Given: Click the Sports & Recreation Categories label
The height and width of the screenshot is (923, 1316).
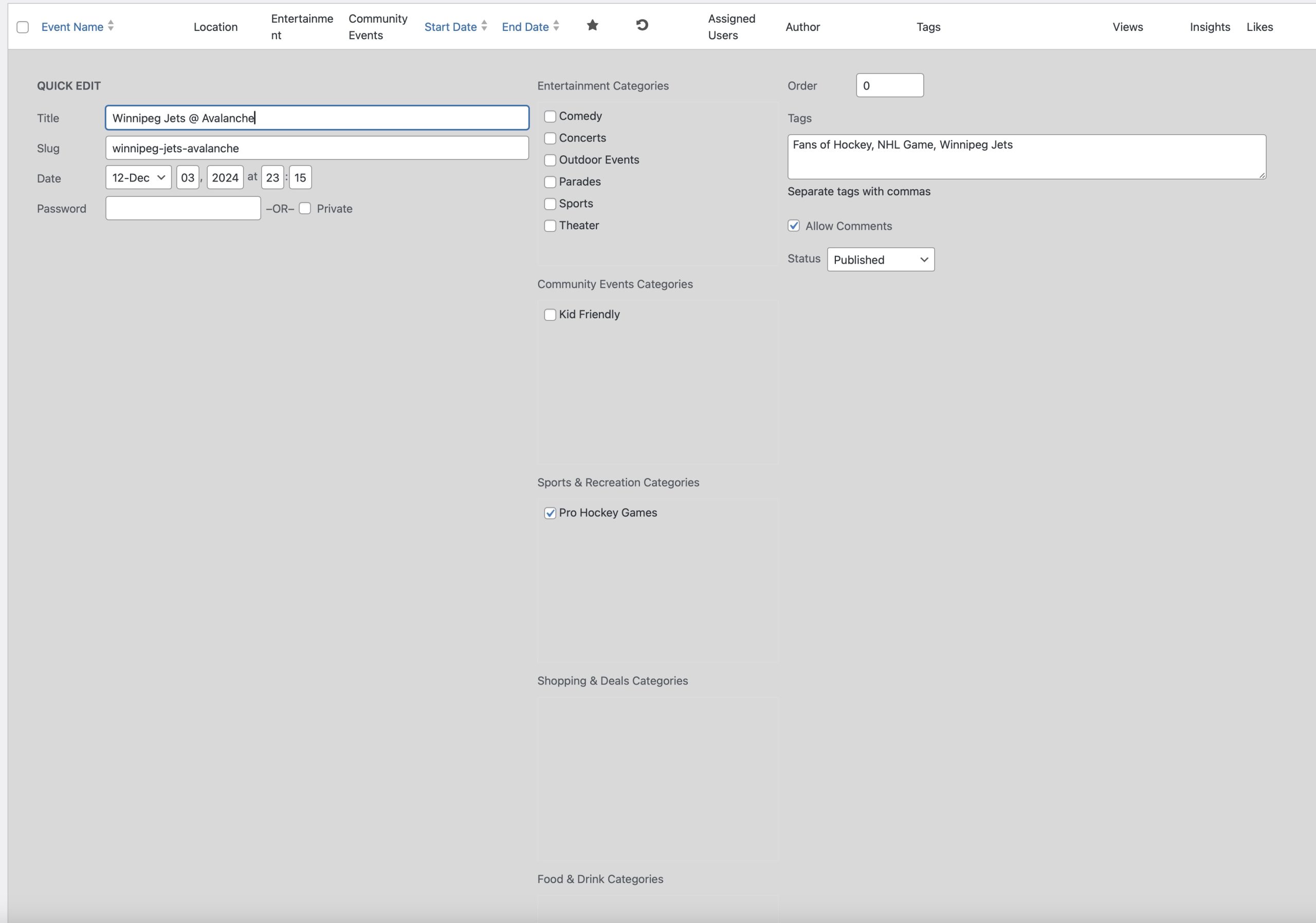Looking at the screenshot, I should pyautogui.click(x=618, y=482).
